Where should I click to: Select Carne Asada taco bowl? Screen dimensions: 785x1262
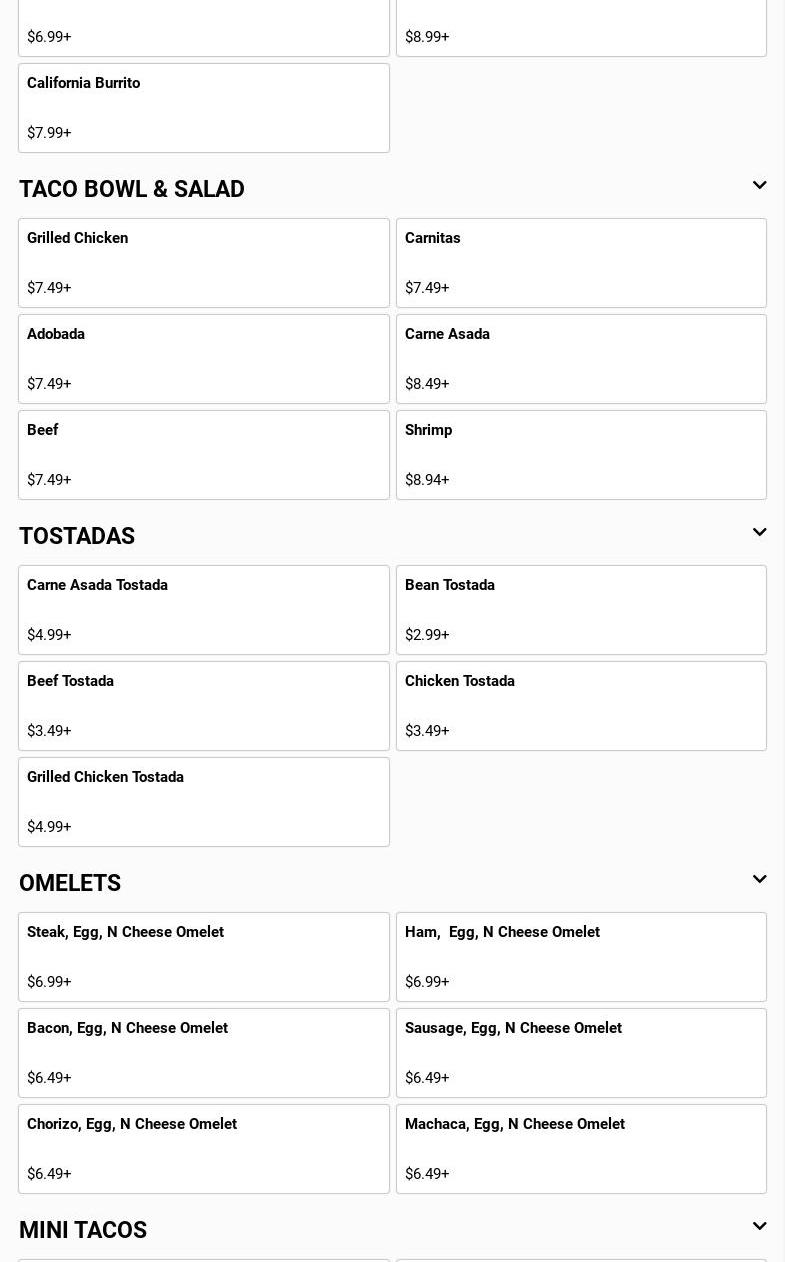[x=581, y=359]
